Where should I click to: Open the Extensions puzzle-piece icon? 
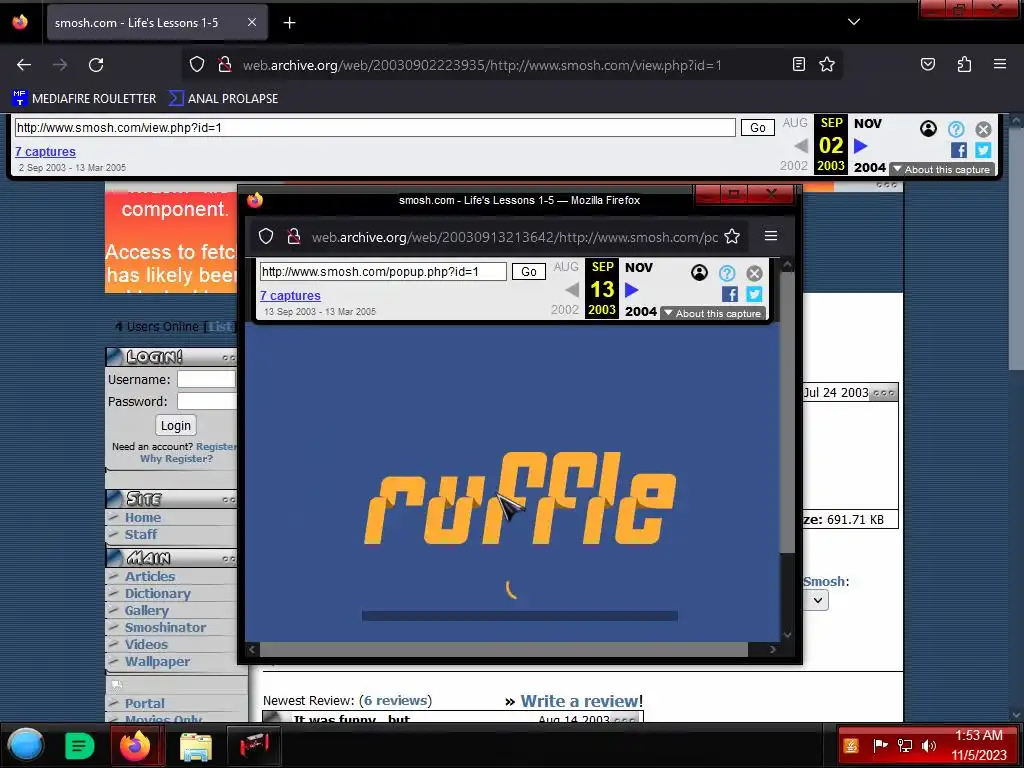pyautogui.click(x=964, y=64)
